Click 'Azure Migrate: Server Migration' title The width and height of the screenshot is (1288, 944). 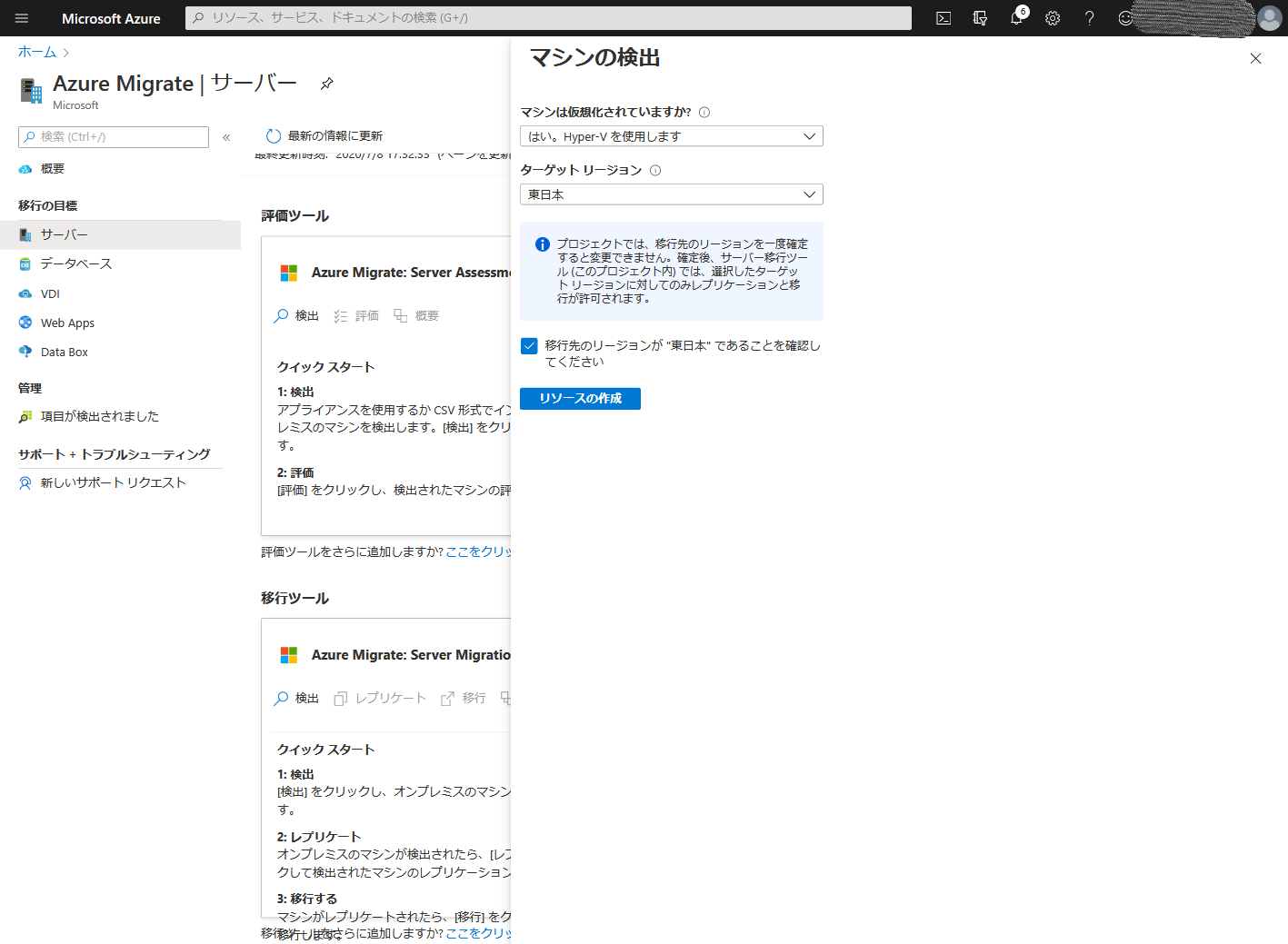[411, 655]
